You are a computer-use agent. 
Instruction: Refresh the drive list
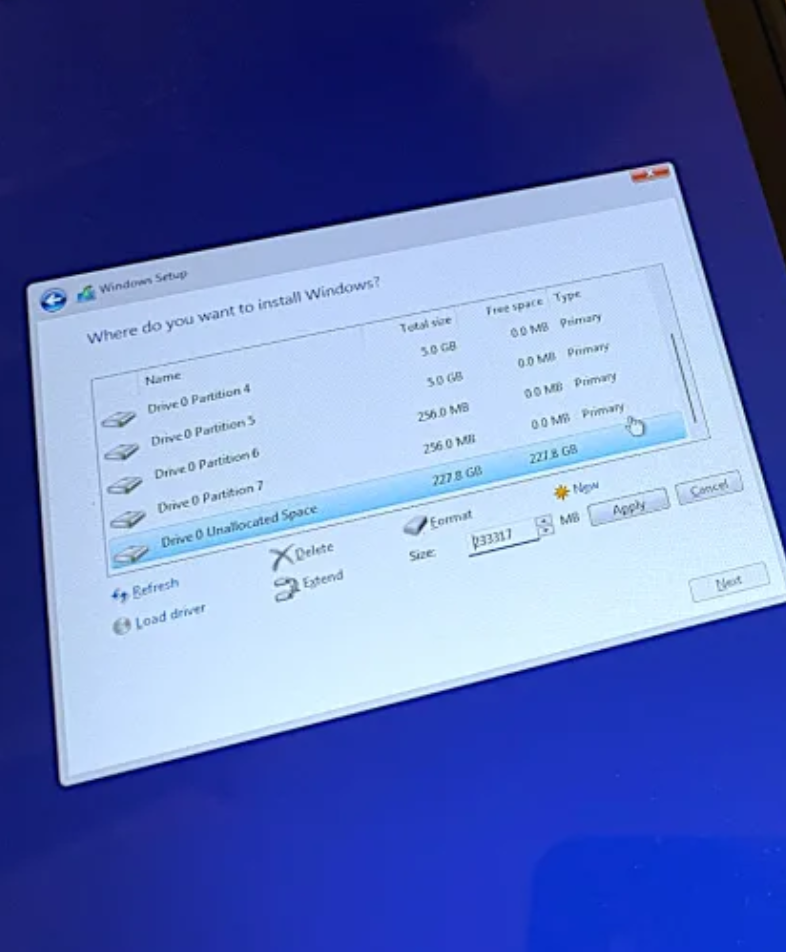pyautogui.click(x=146, y=591)
